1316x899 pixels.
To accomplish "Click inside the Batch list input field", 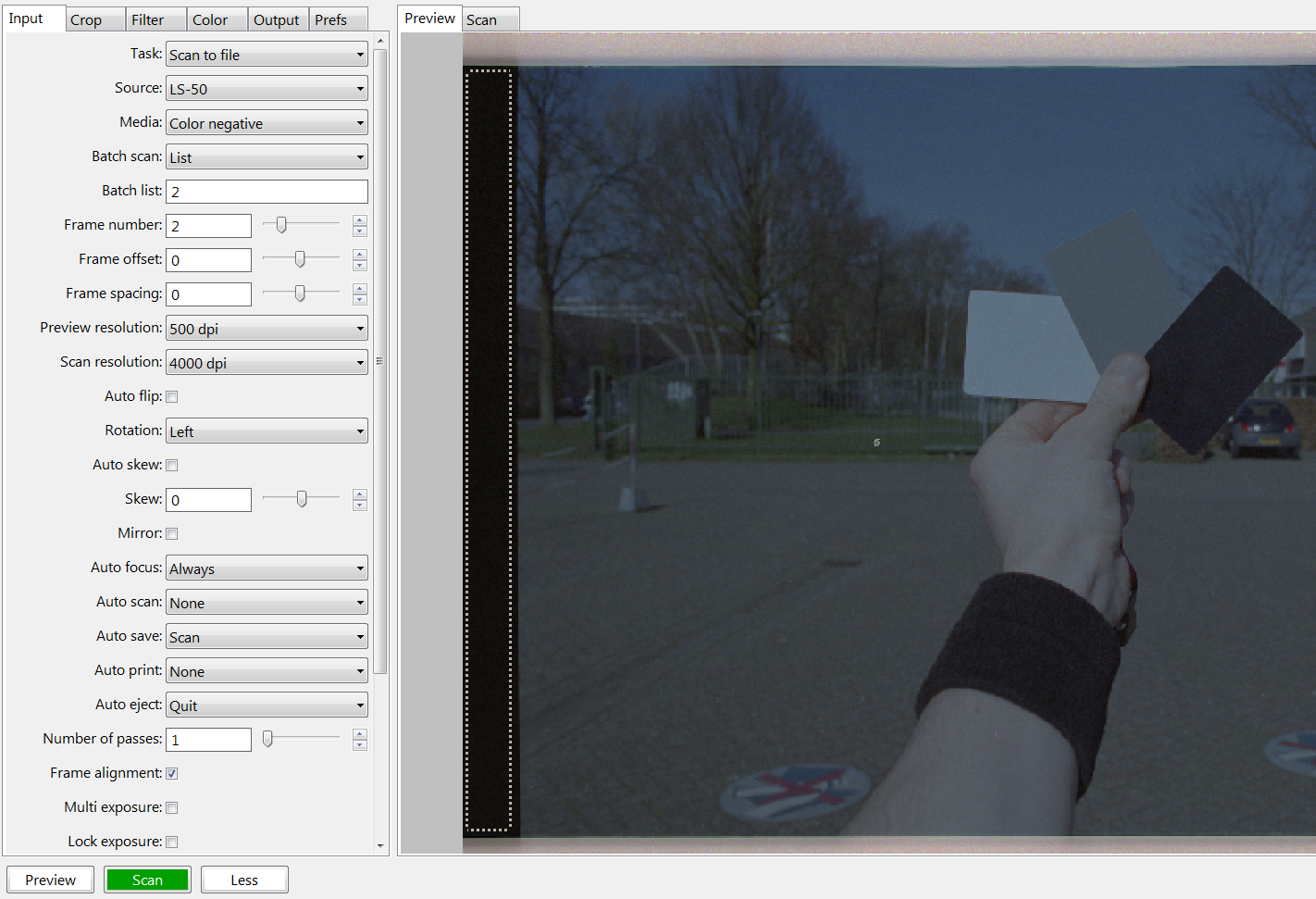I will tap(266, 191).
